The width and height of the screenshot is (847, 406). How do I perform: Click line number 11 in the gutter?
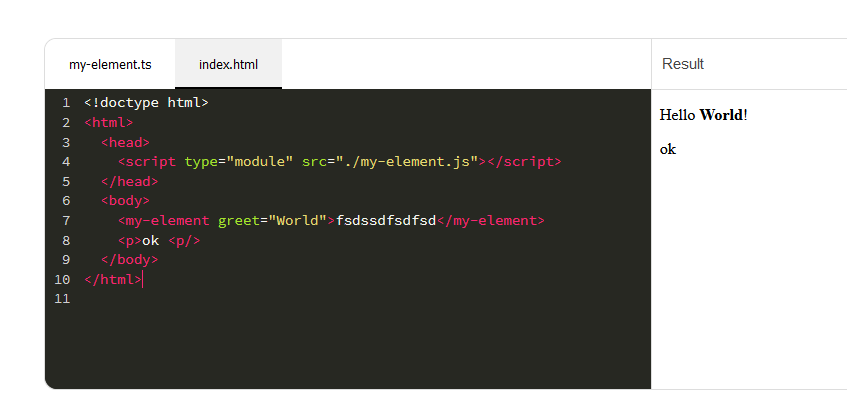point(62,299)
